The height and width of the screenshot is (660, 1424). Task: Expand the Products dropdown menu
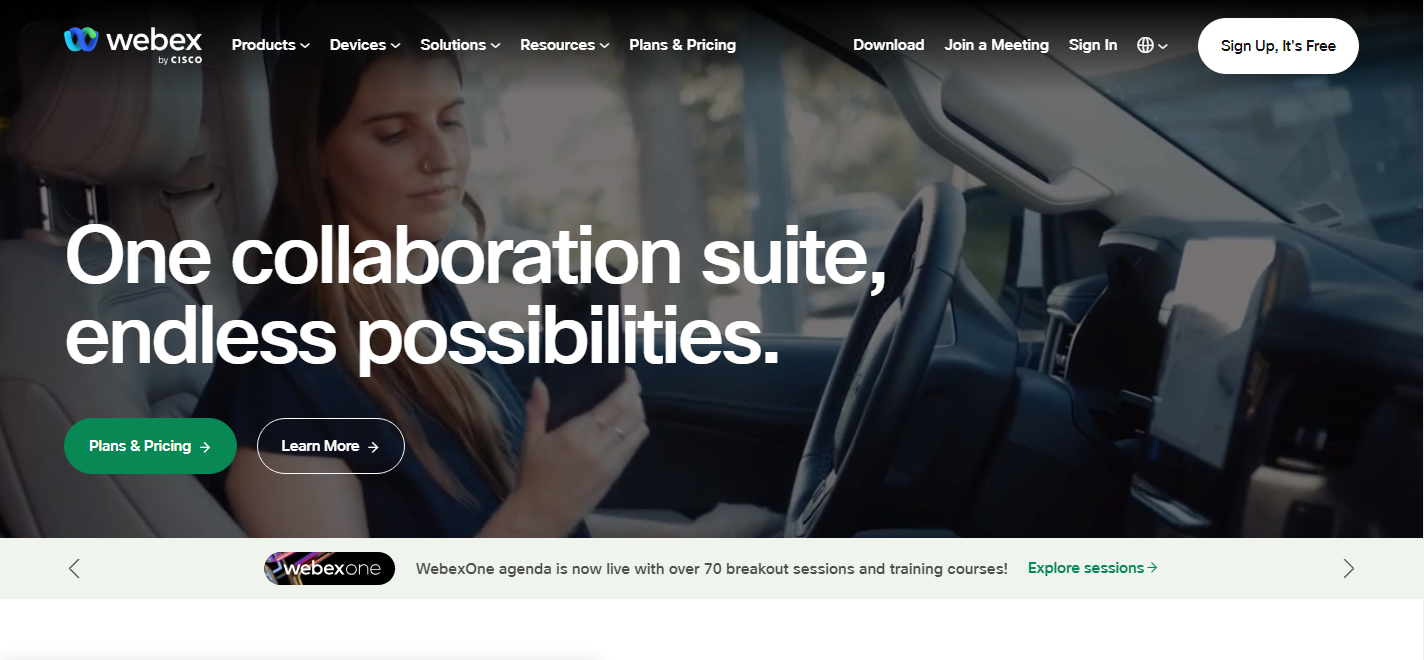(270, 45)
